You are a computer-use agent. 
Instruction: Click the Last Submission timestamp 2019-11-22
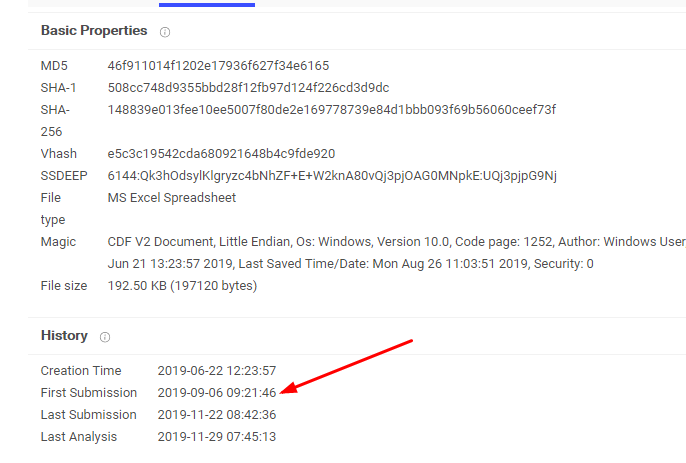216,415
